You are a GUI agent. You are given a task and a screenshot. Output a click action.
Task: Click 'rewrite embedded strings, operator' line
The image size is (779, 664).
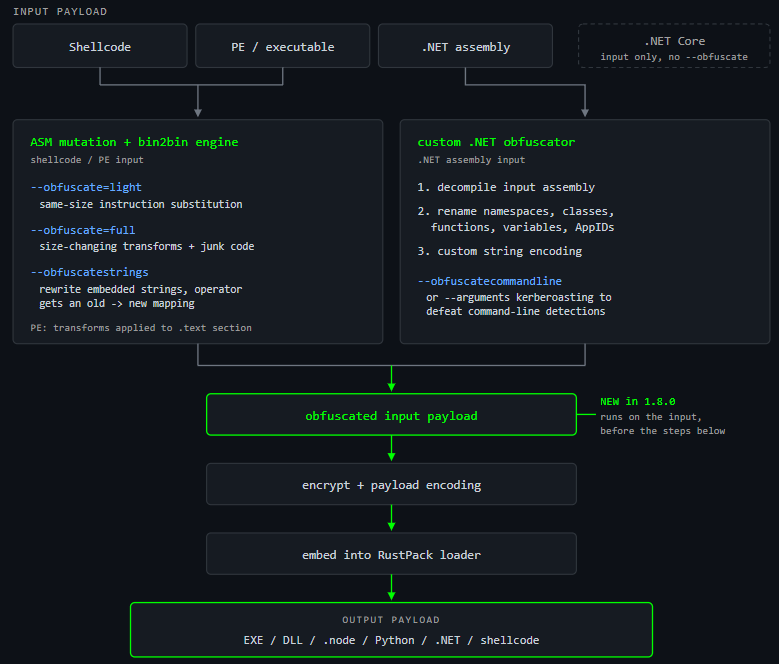pyautogui.click(x=141, y=289)
